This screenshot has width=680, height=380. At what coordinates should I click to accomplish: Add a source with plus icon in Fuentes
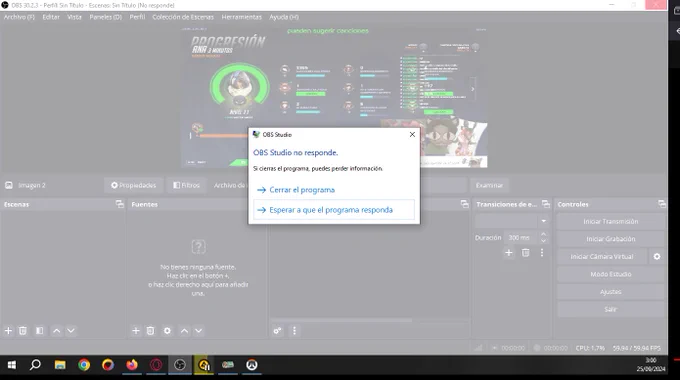(136, 331)
